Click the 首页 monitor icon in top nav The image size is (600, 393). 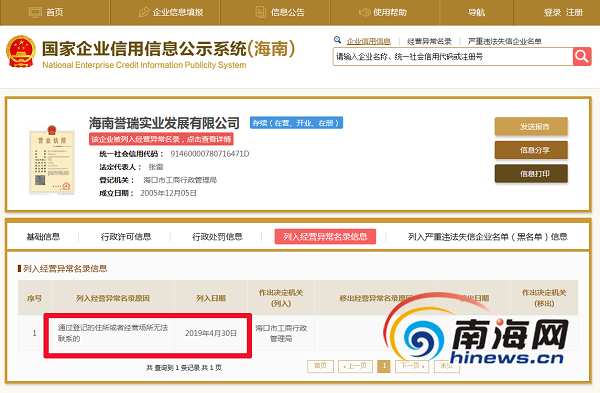tap(36, 13)
